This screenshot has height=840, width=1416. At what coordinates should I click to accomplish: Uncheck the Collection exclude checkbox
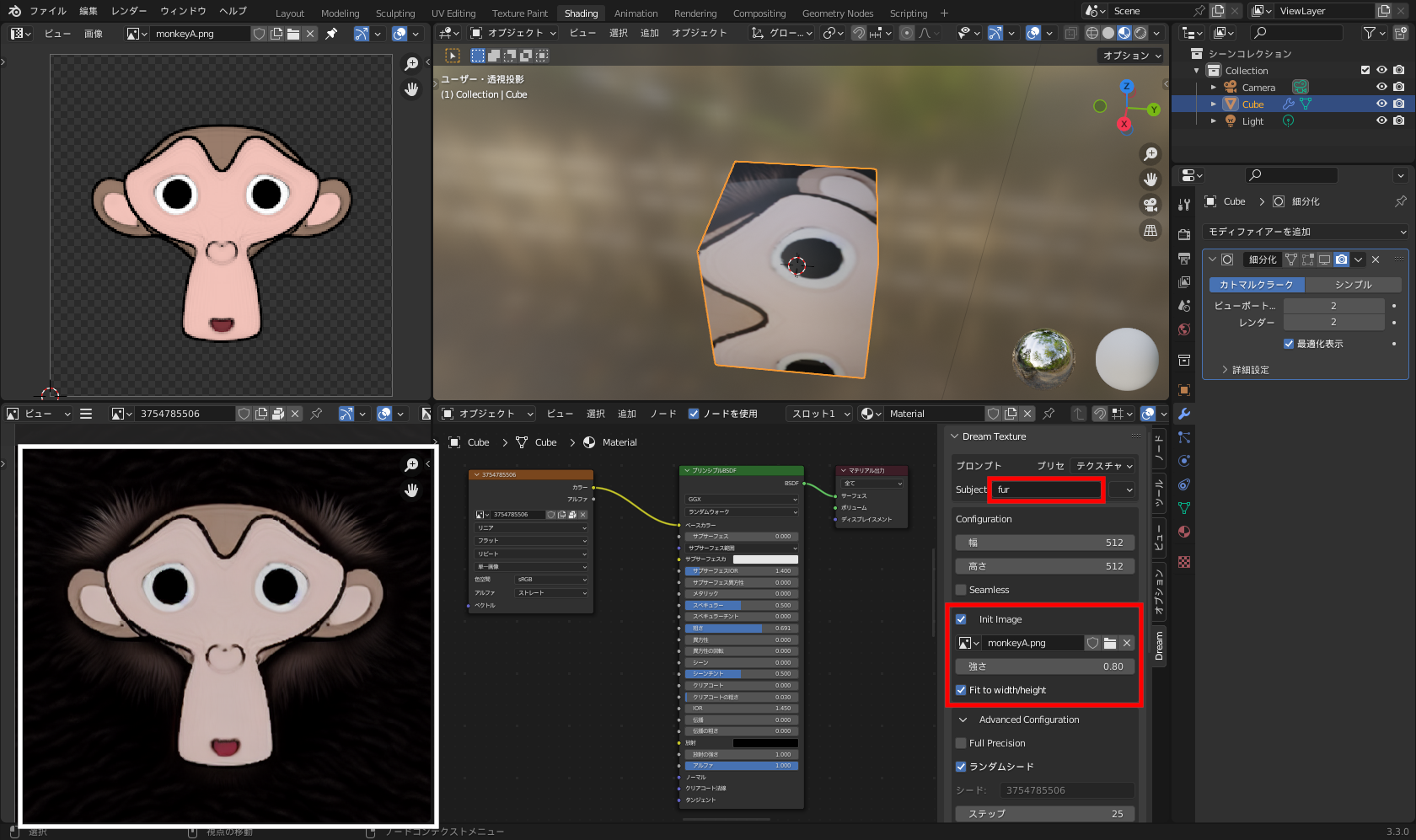coord(1365,70)
